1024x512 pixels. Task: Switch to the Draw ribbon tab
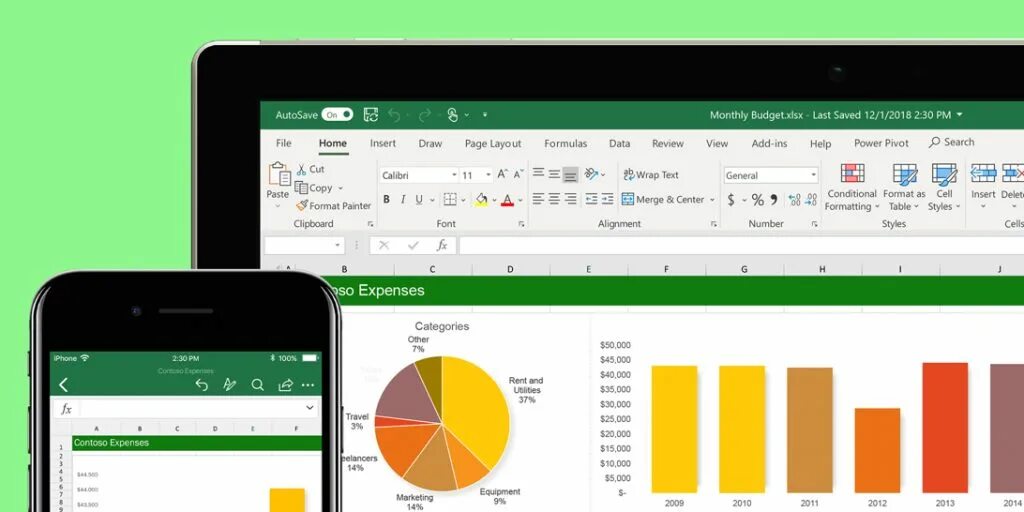(x=430, y=143)
